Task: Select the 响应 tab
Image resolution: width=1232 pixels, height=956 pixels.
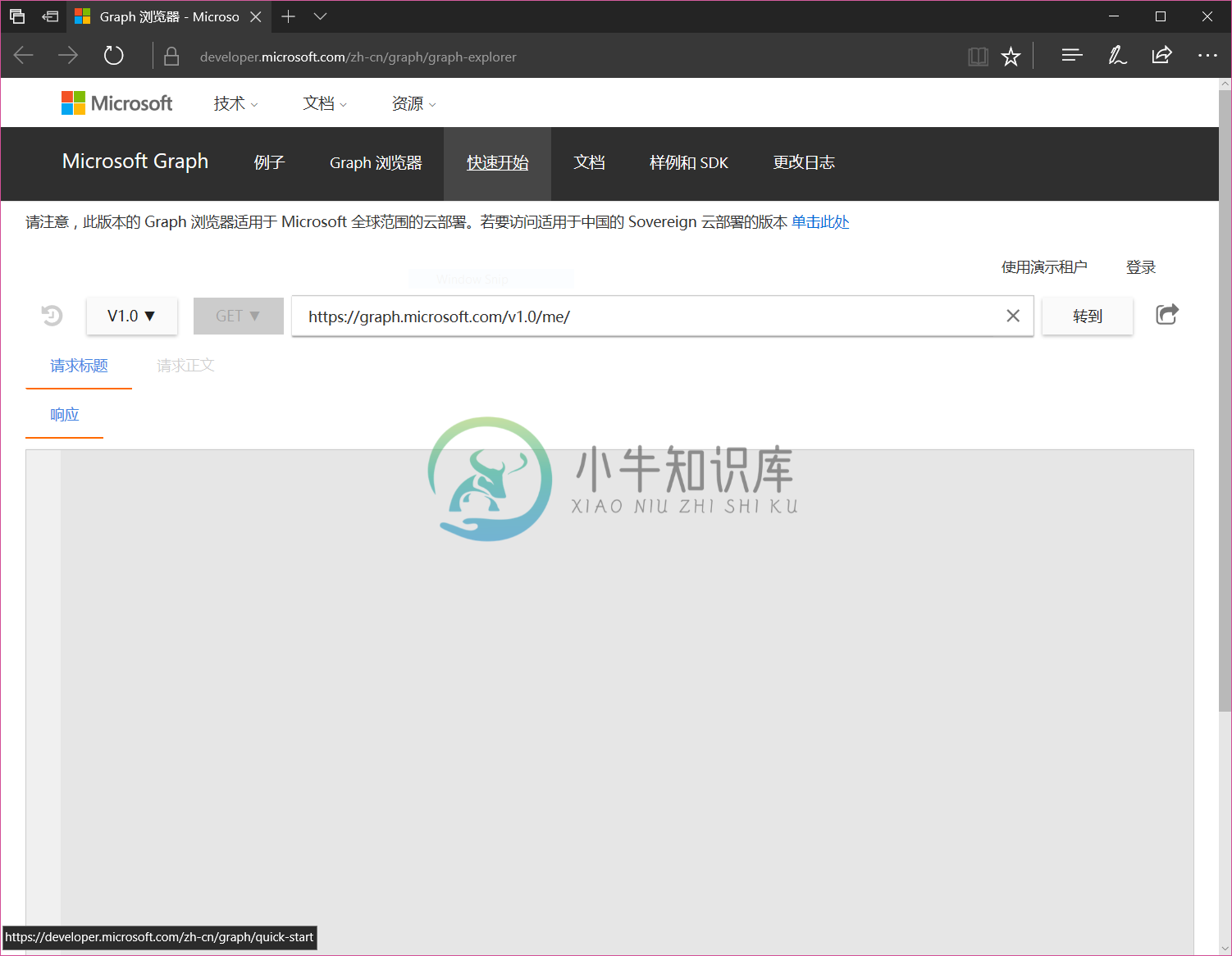Action: click(64, 415)
